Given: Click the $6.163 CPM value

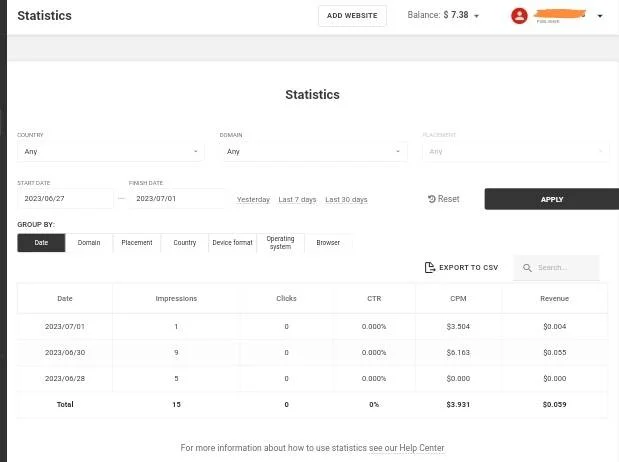Looking at the screenshot, I should coord(458,353).
